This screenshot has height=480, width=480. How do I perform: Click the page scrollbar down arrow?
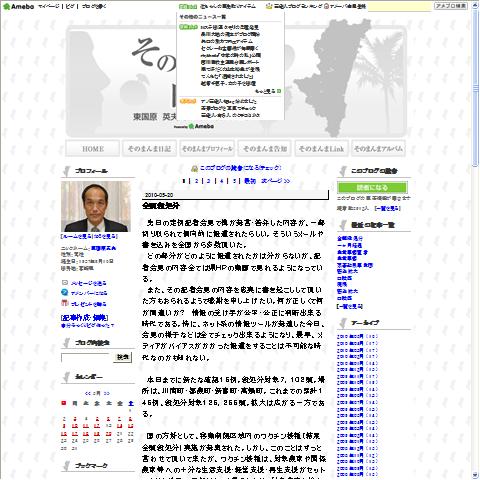tap(476, 475)
